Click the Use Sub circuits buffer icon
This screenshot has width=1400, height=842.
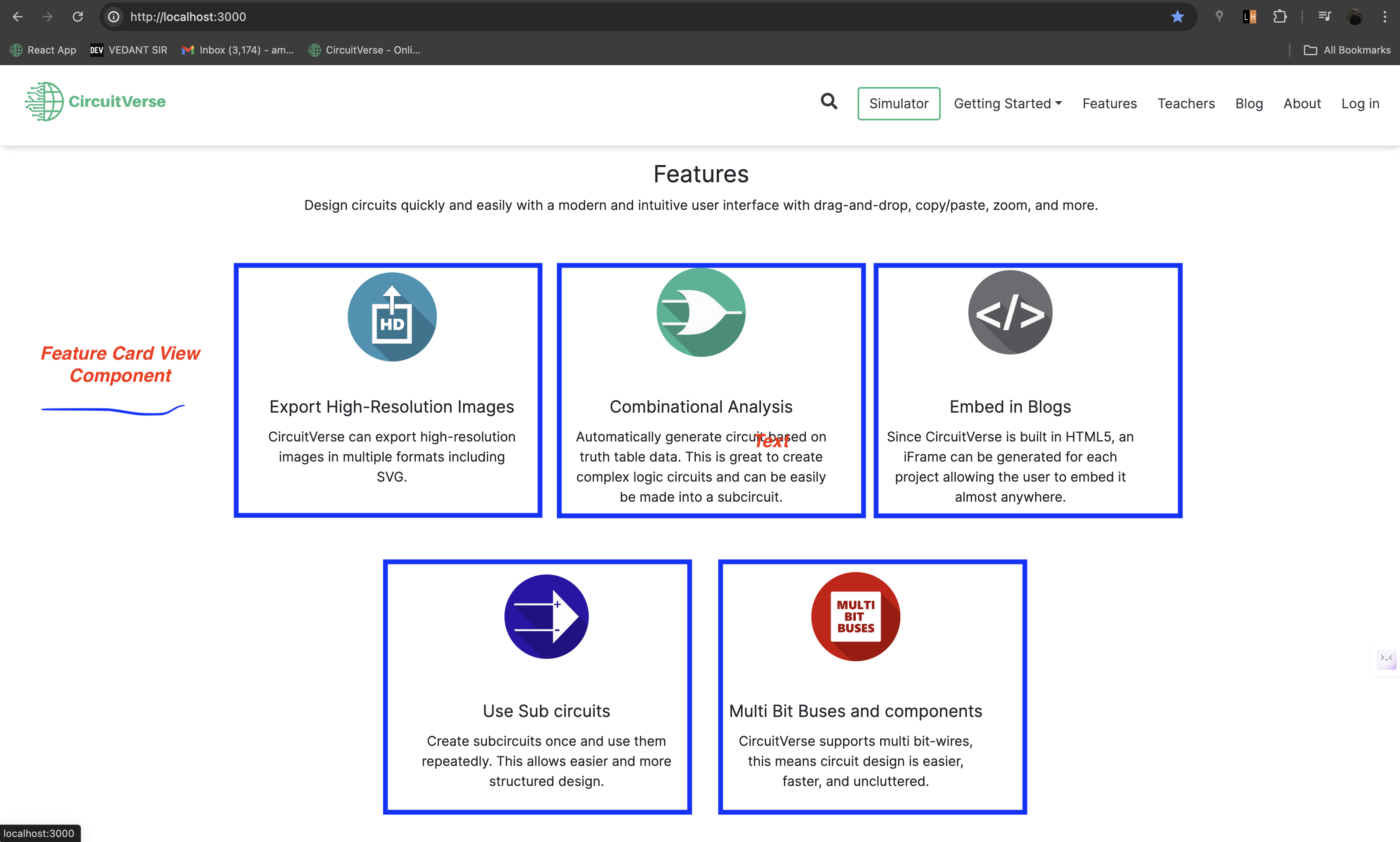pos(545,616)
